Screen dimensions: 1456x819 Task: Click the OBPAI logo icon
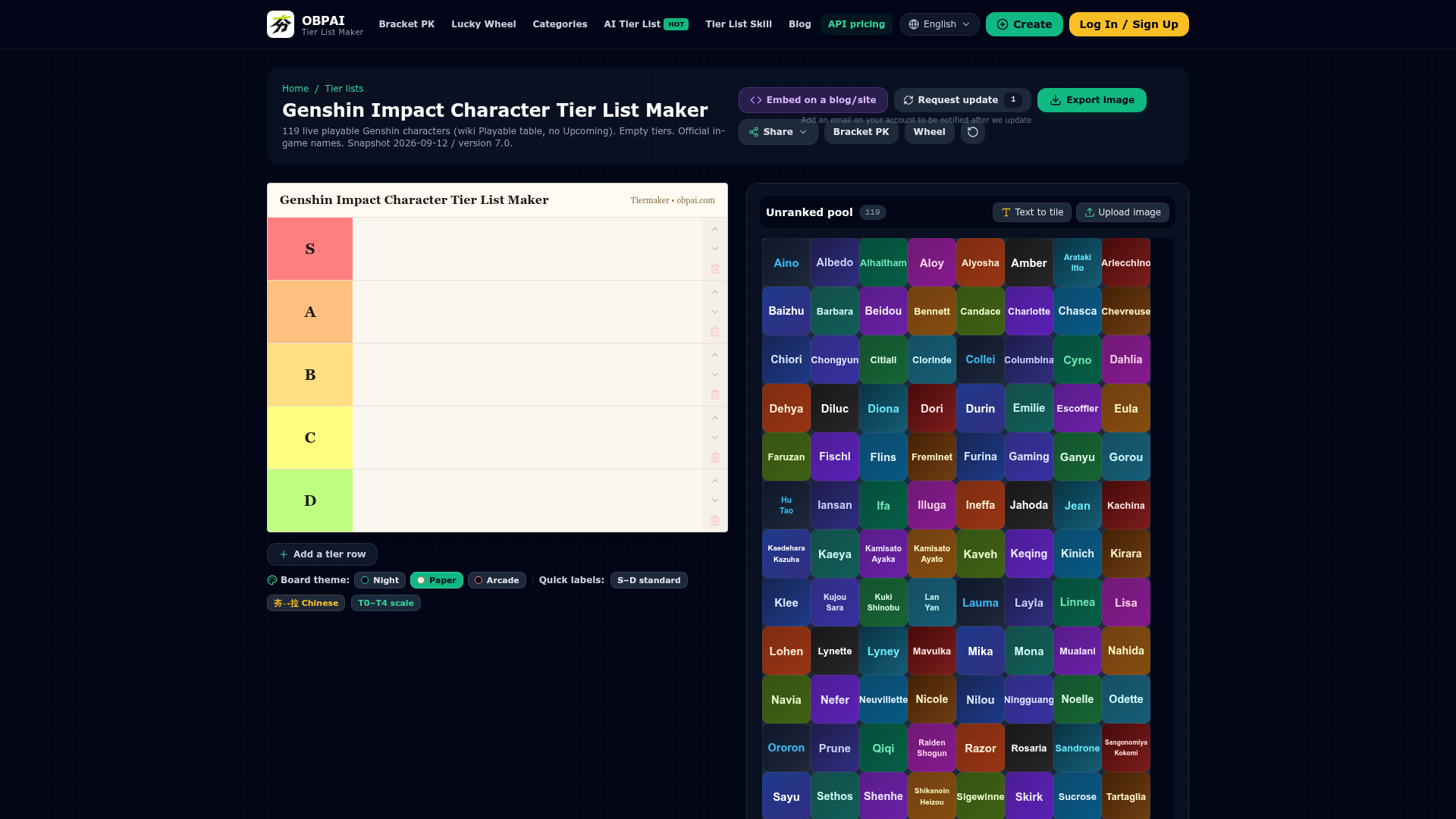(x=281, y=24)
